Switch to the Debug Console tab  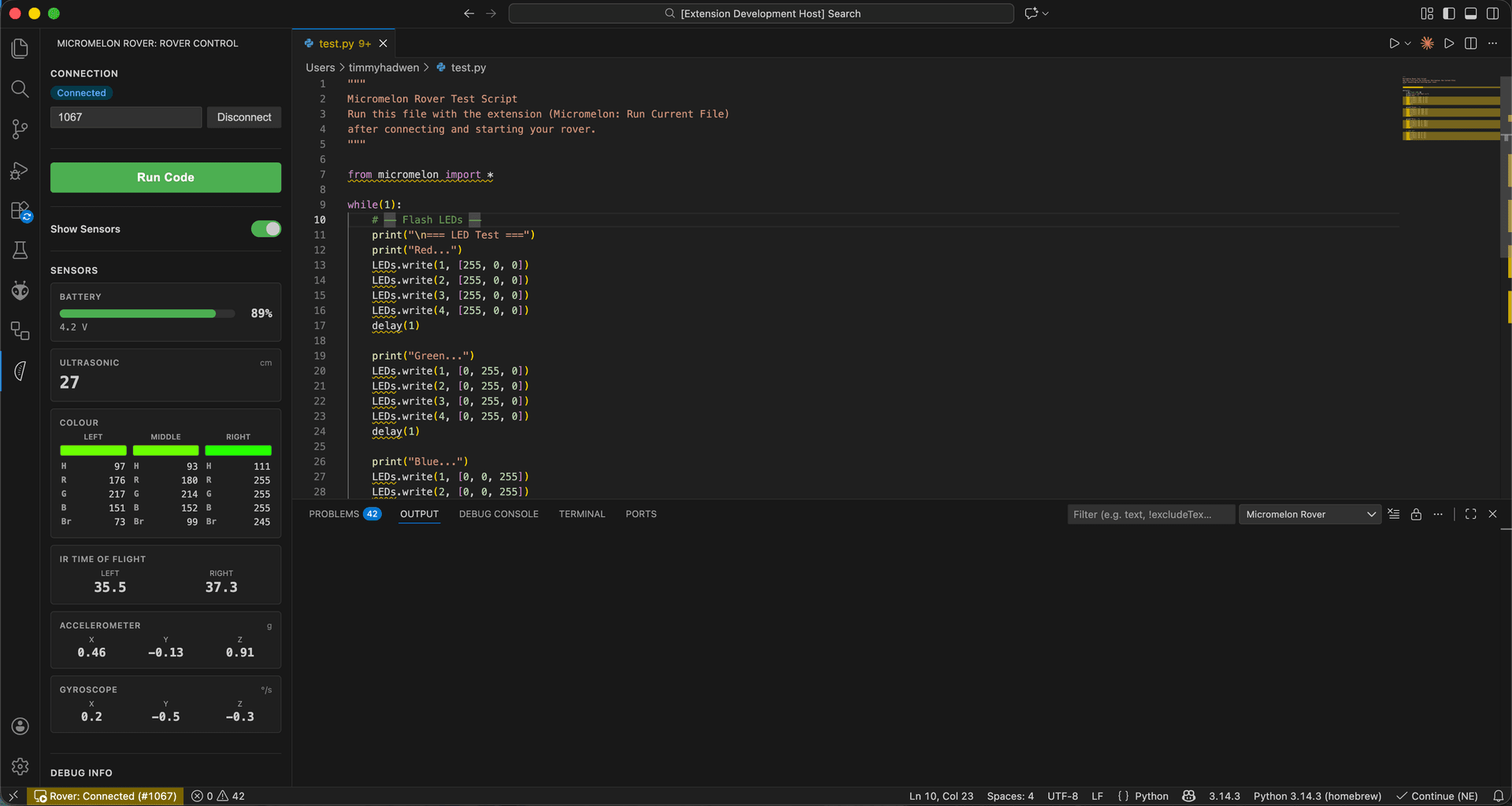pos(498,513)
